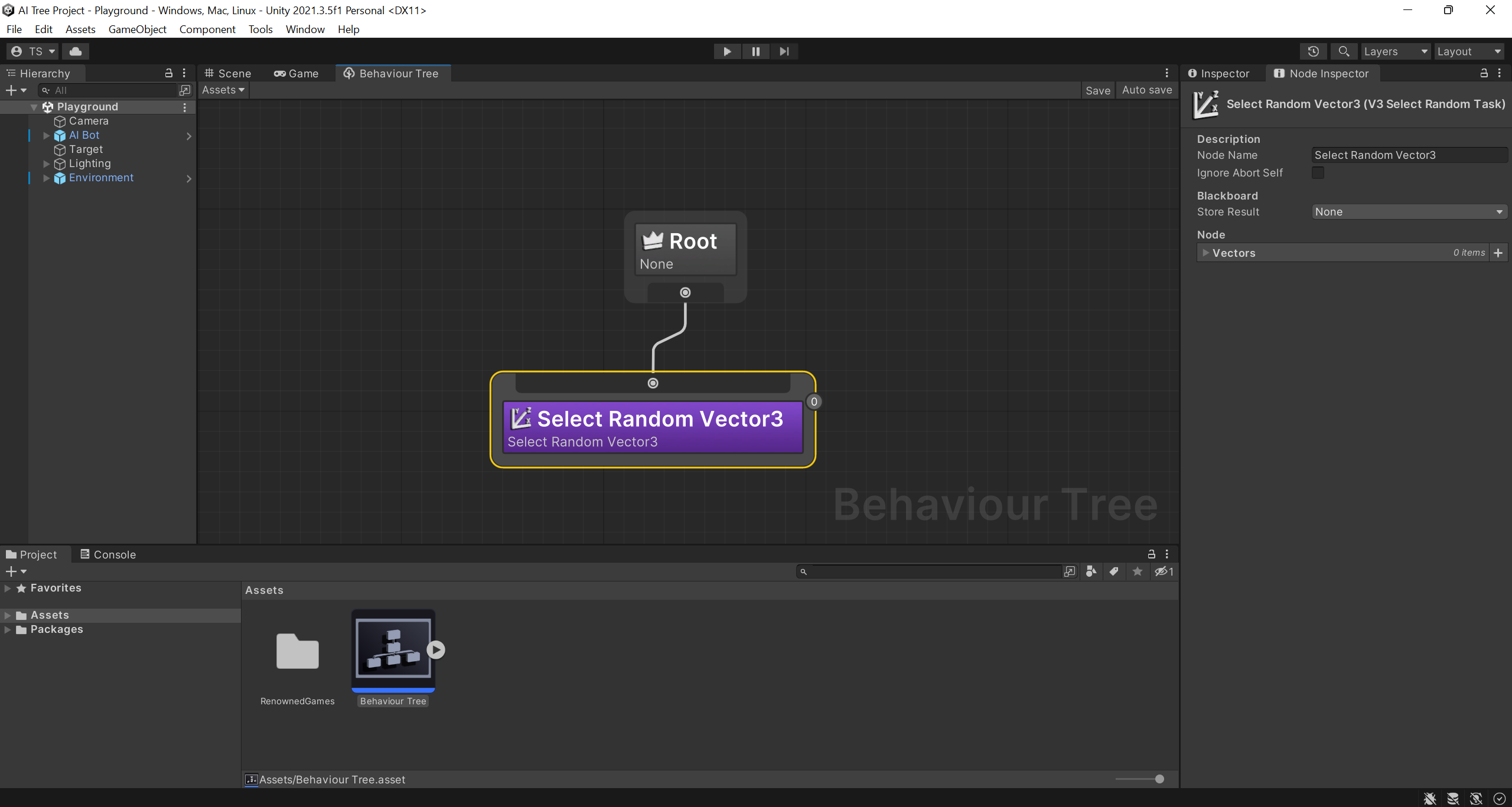Click the favorites star icon in the Project panel
The image size is (1512, 807).
(x=1138, y=571)
